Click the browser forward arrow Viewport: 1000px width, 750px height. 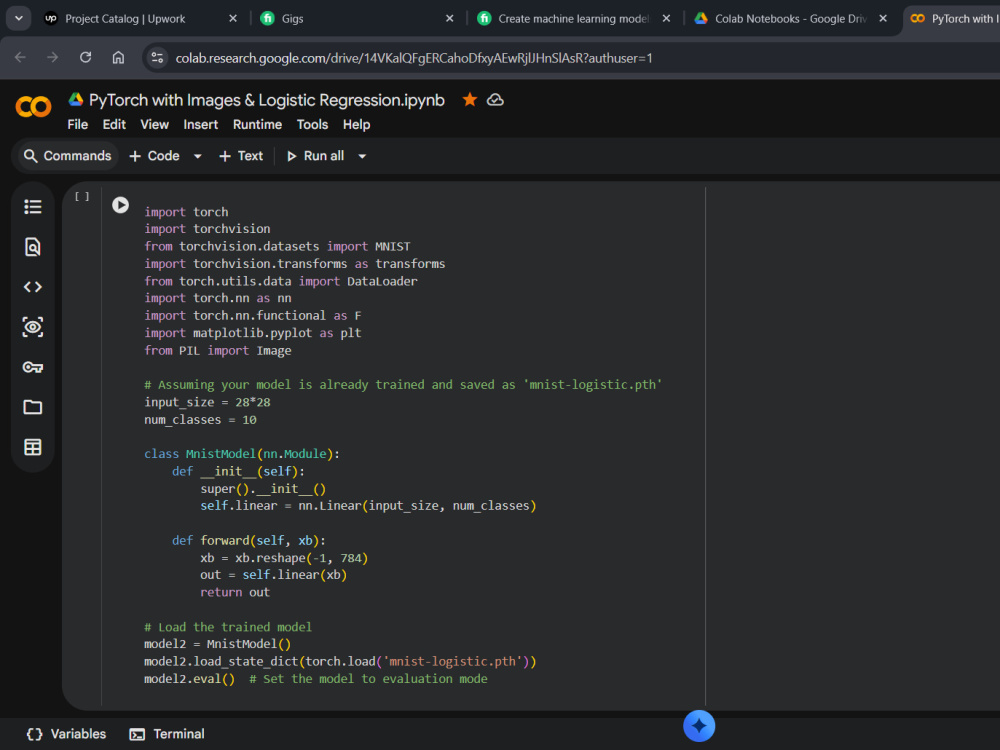(52, 57)
